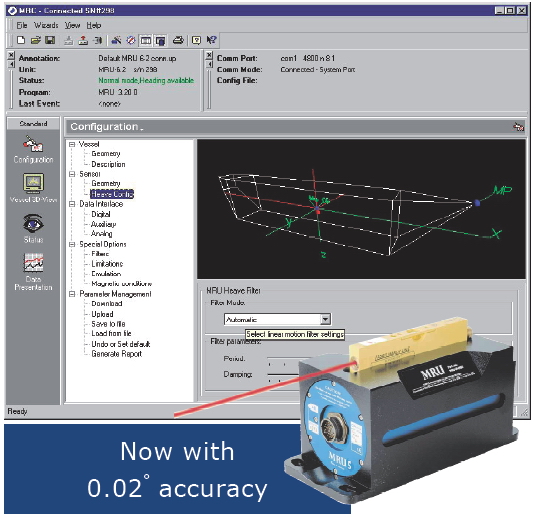Collapse the Data Interface tree node
This screenshot has width=539, height=518.
[x=72, y=204]
